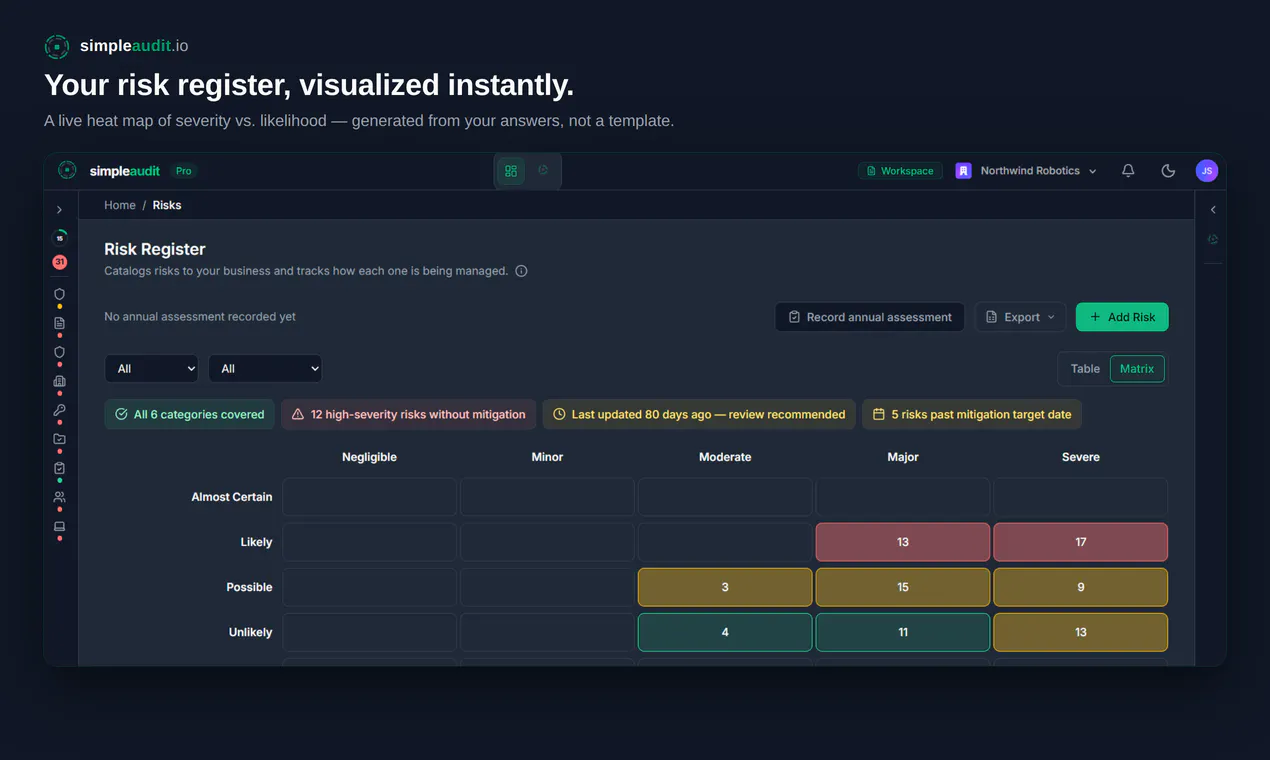Click the Moderate column header
Image resolution: width=1270 pixels, height=760 pixels.
(x=725, y=457)
